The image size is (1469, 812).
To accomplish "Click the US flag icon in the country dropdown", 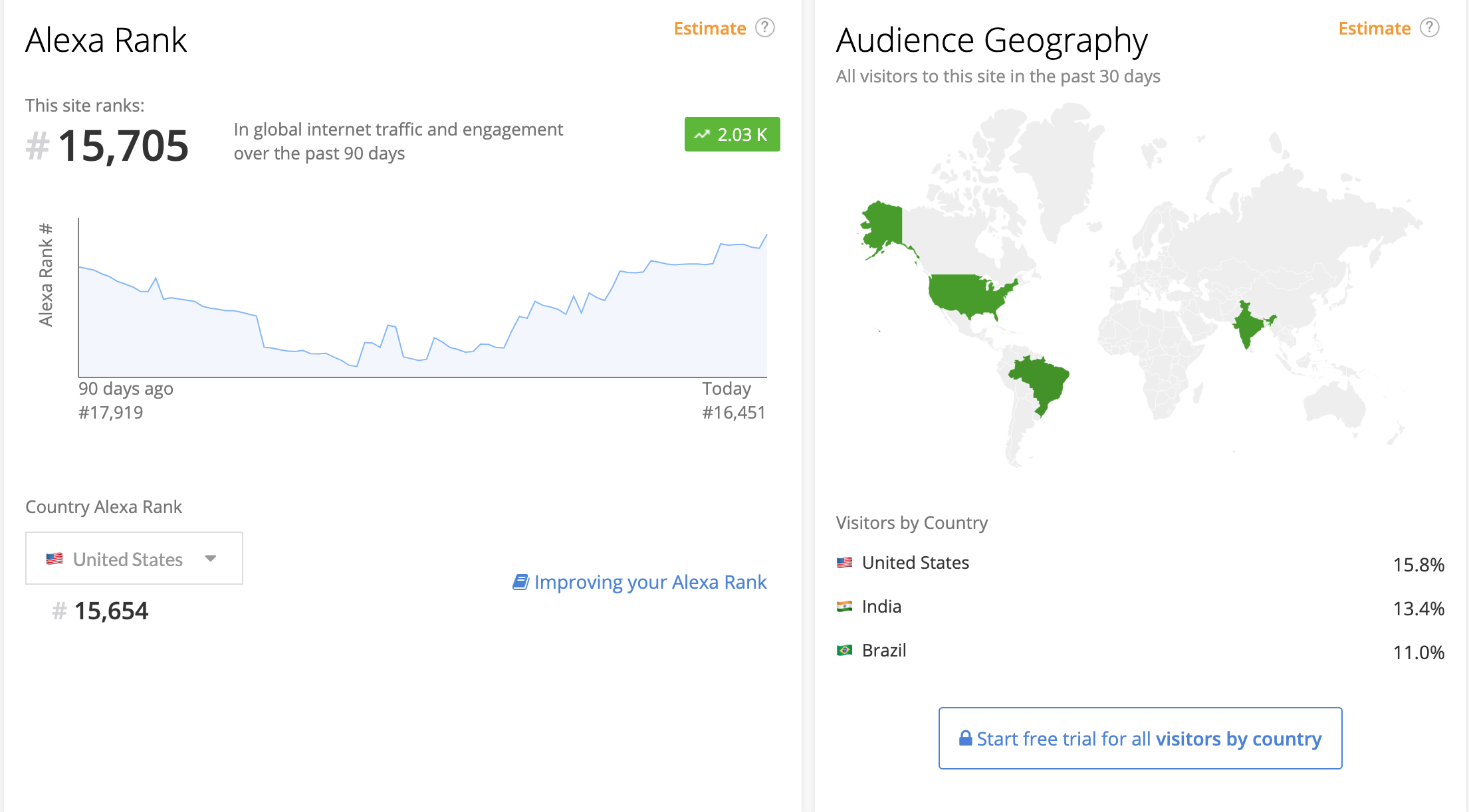I will (55, 559).
